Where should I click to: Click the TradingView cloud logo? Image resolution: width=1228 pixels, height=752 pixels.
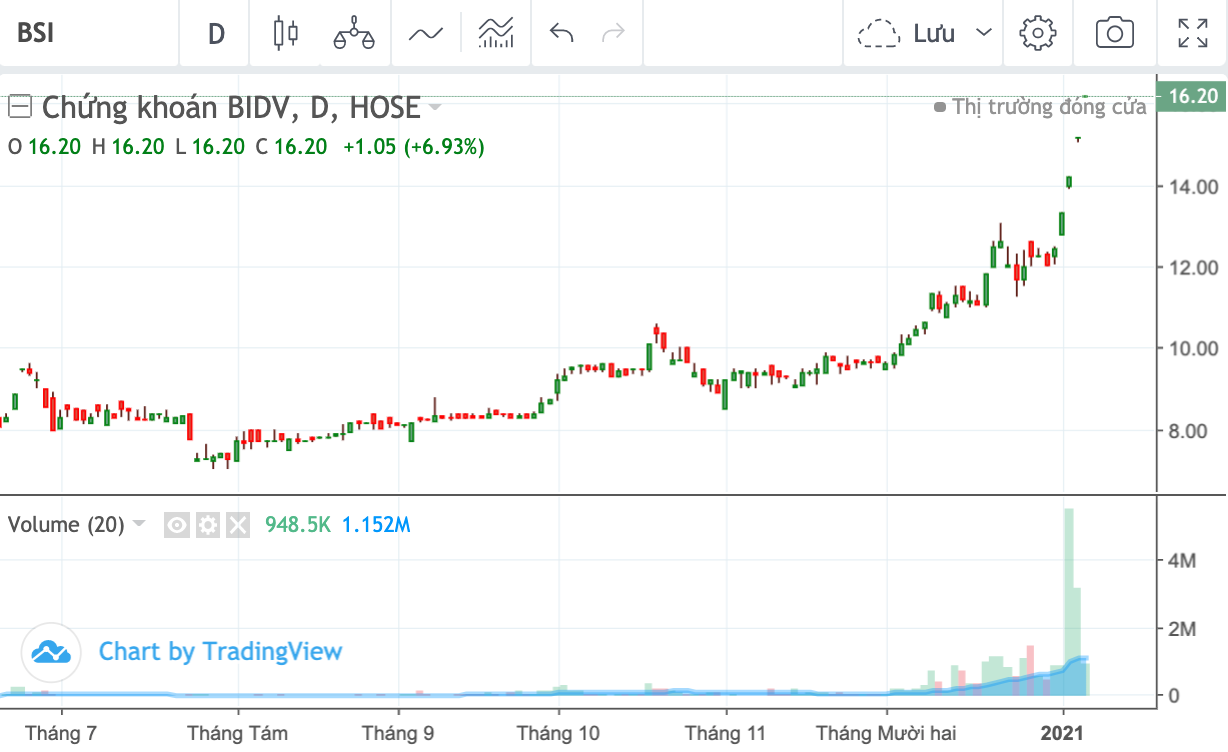pyautogui.click(x=50, y=652)
